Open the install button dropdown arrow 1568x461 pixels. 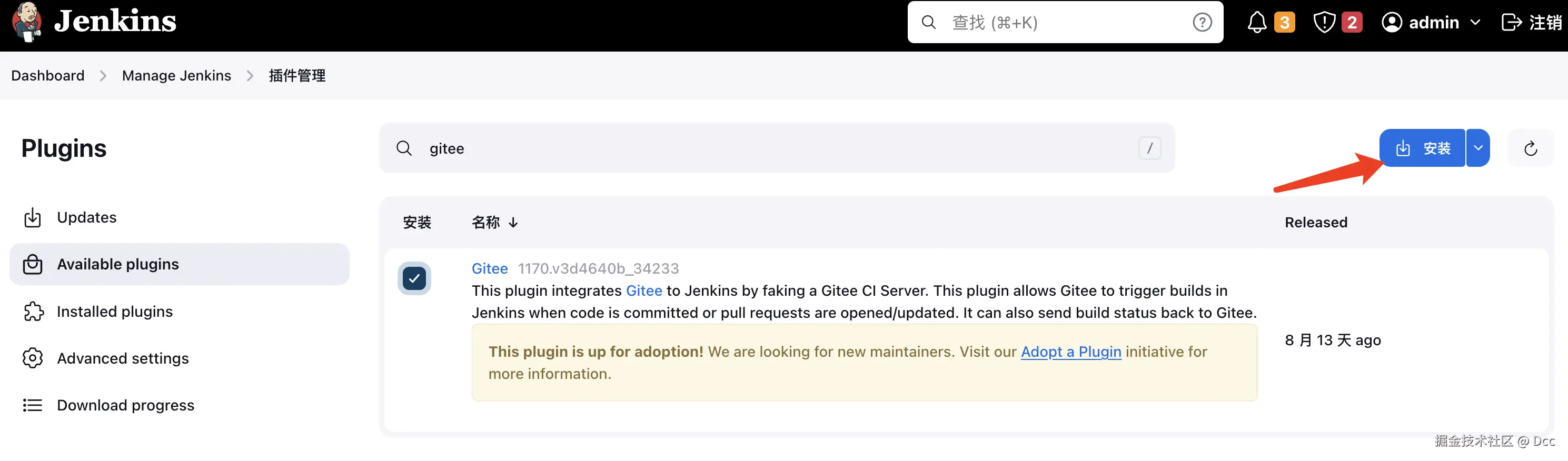1478,148
